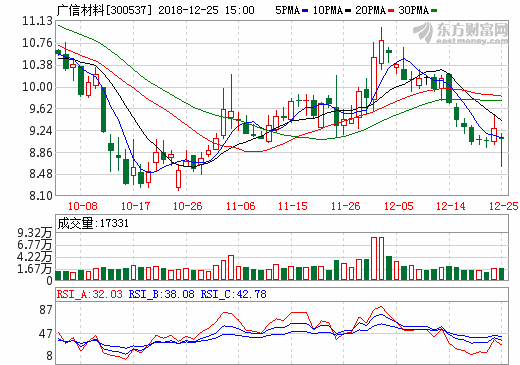Click the 8 RSI axis label
The image size is (520, 365).
point(49,356)
